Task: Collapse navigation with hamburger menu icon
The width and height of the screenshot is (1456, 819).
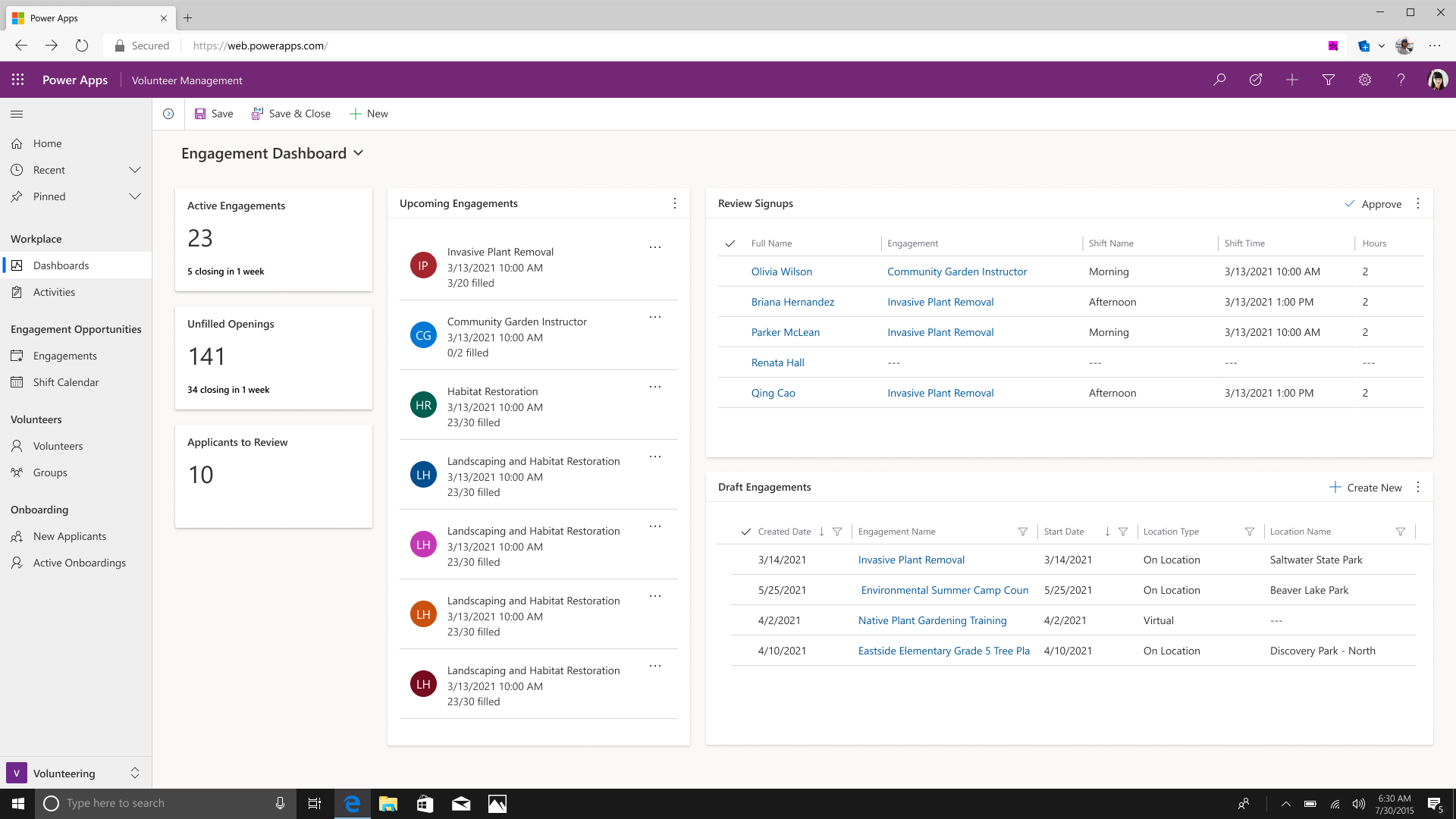Action: point(17,114)
